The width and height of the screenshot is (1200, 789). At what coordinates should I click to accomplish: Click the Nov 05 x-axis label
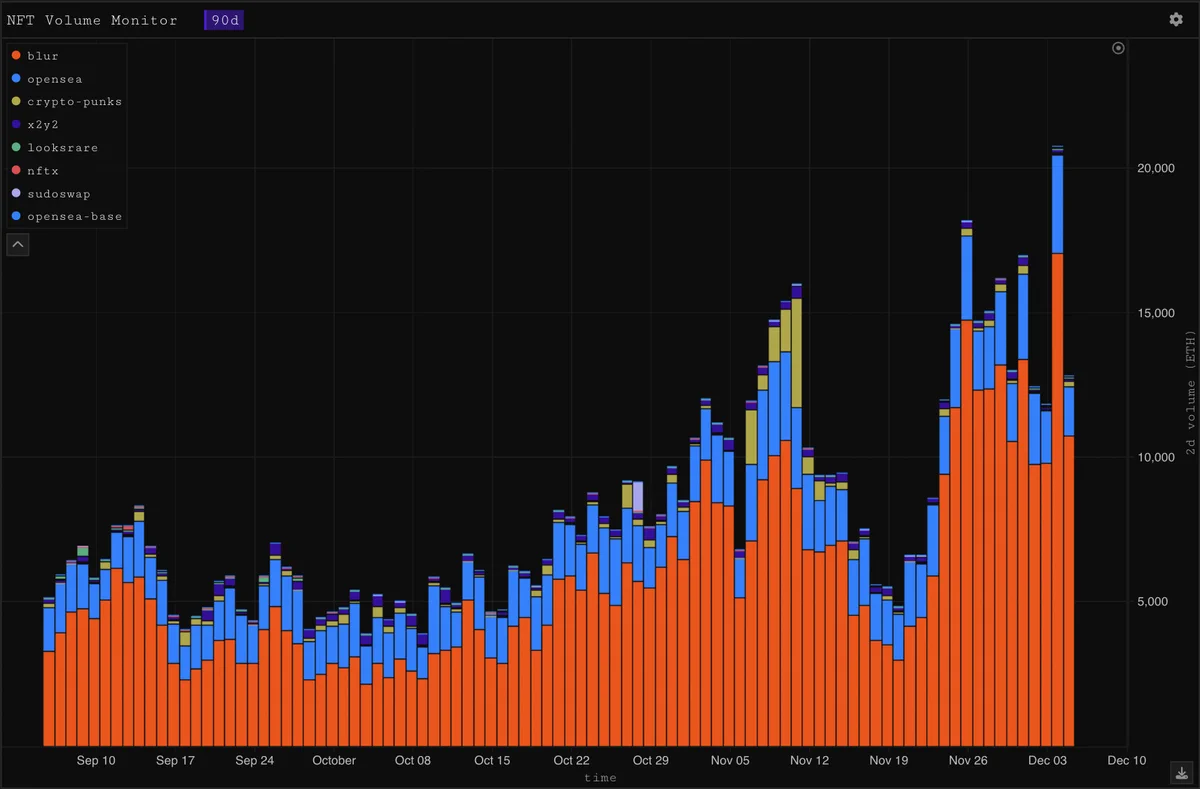coord(730,761)
